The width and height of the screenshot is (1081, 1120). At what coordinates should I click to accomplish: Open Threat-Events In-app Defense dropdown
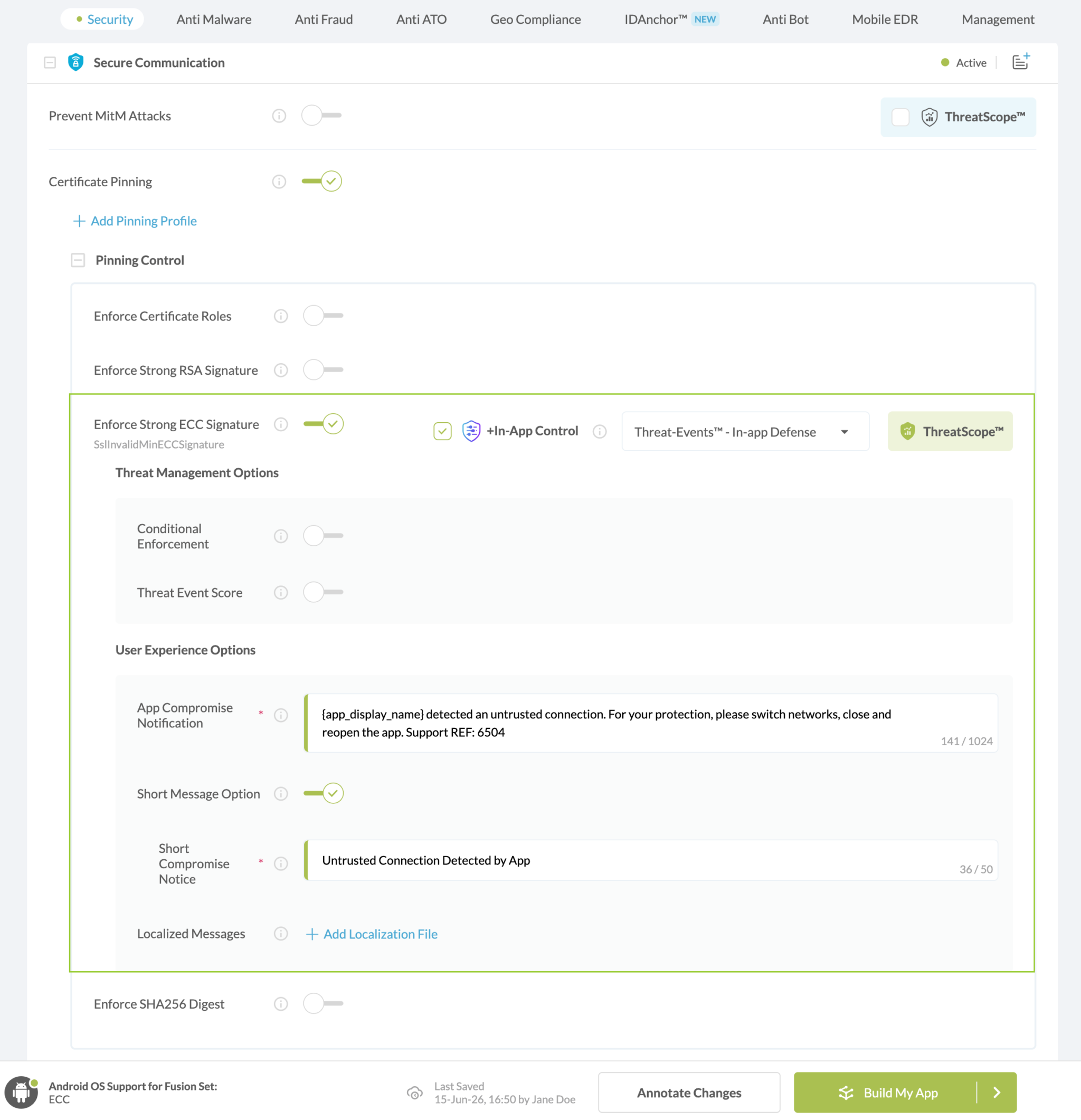745,431
